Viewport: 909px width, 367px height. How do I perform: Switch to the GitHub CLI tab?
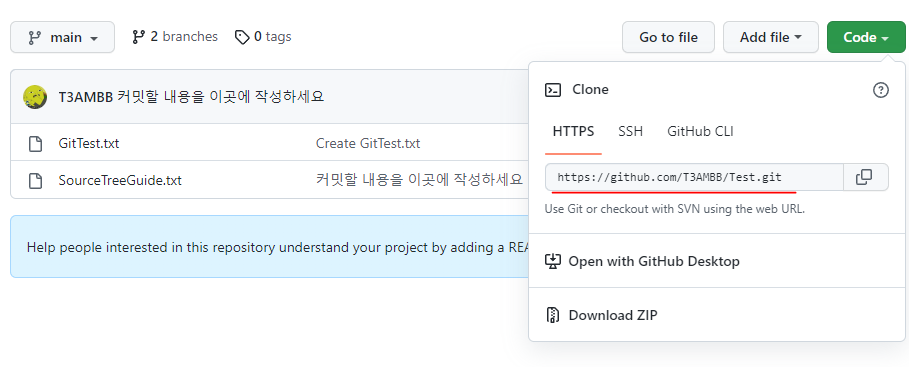(700, 132)
